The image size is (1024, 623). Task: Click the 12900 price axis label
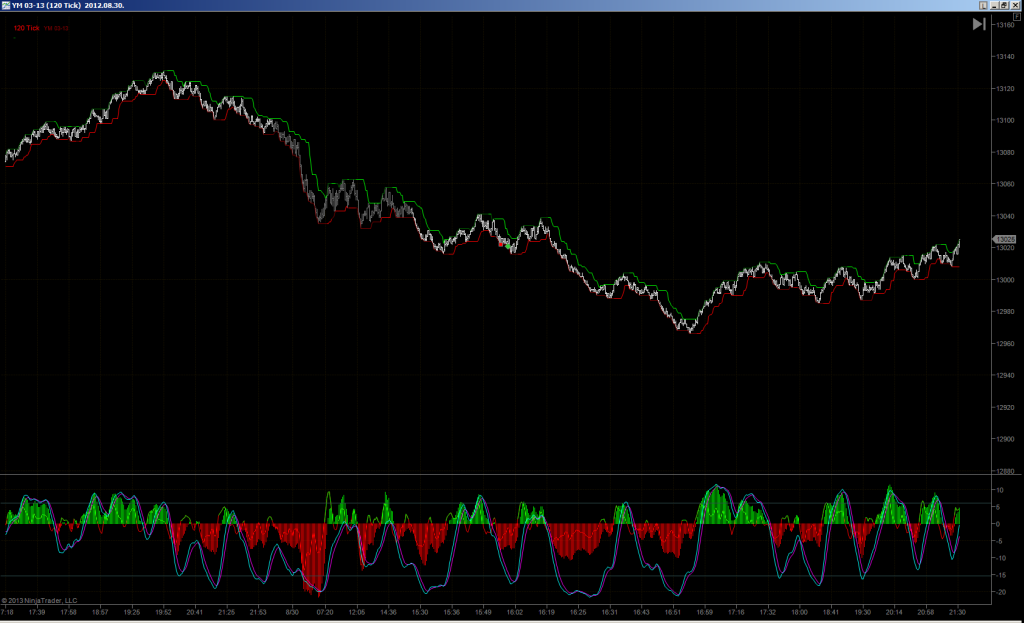pos(1005,439)
